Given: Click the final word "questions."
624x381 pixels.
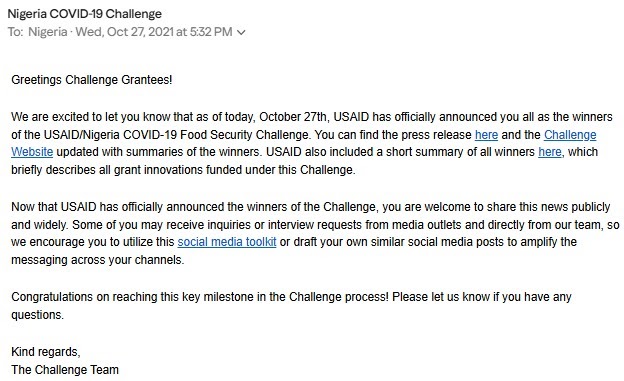Looking at the screenshot, I should coord(37,315).
